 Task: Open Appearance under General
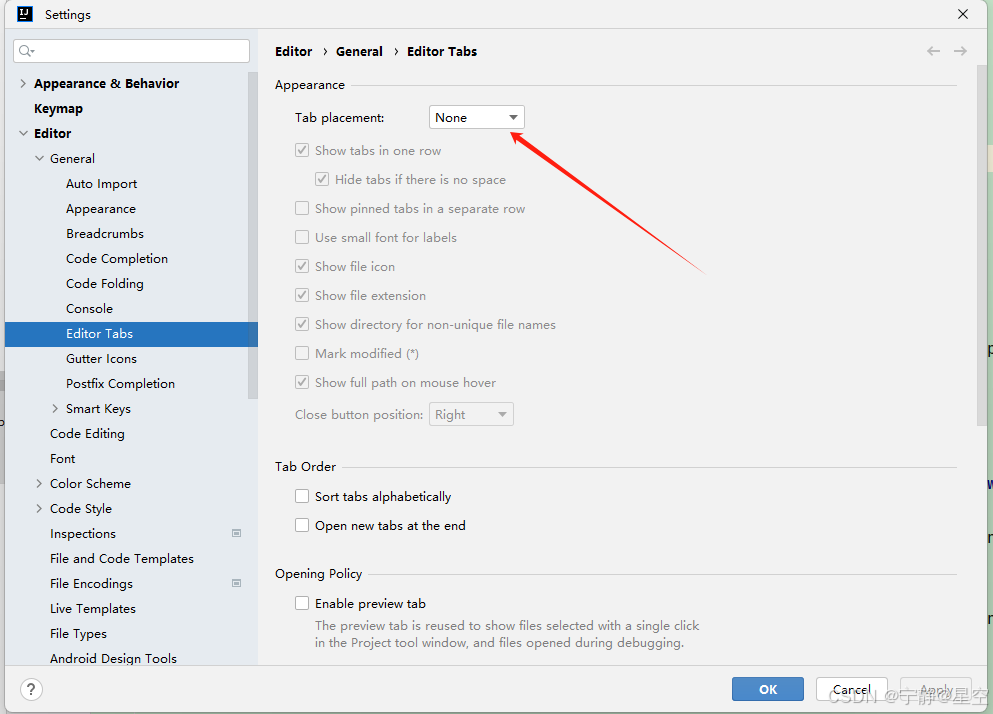point(101,208)
